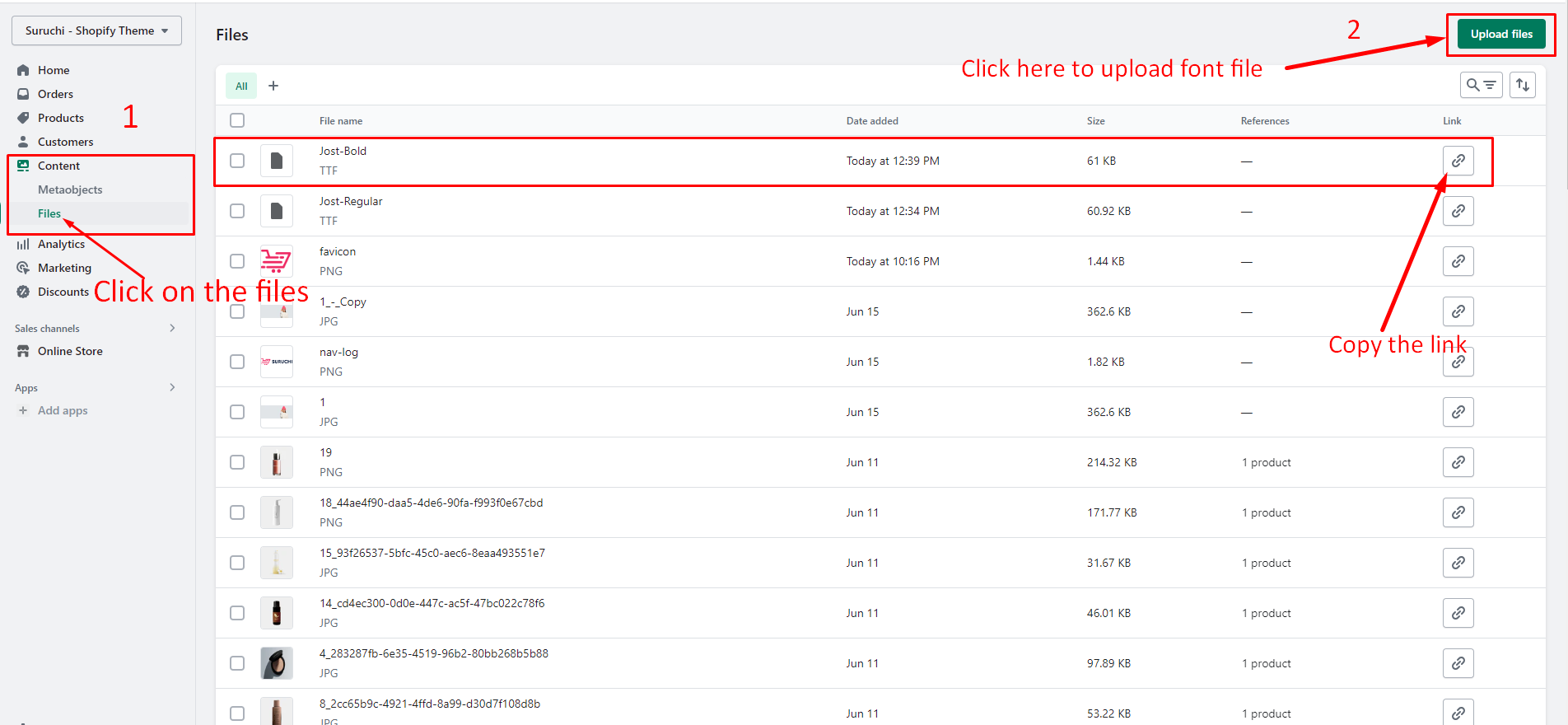Screen dimensions: 1568x725
Task: Select the Jost-Regular file checkbox
Action: coord(237,211)
